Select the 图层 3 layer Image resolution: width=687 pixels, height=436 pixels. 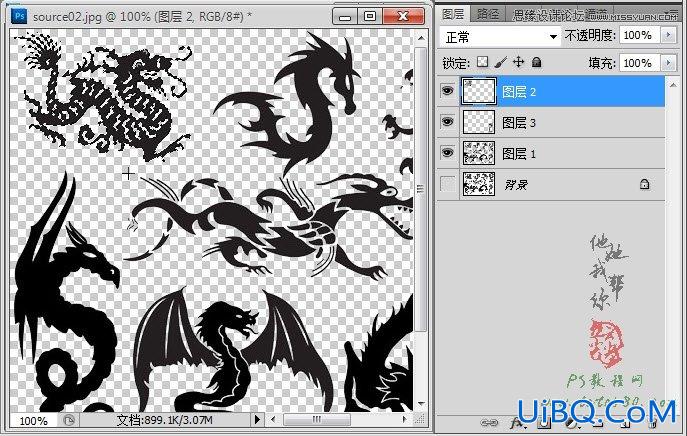[x=551, y=122]
